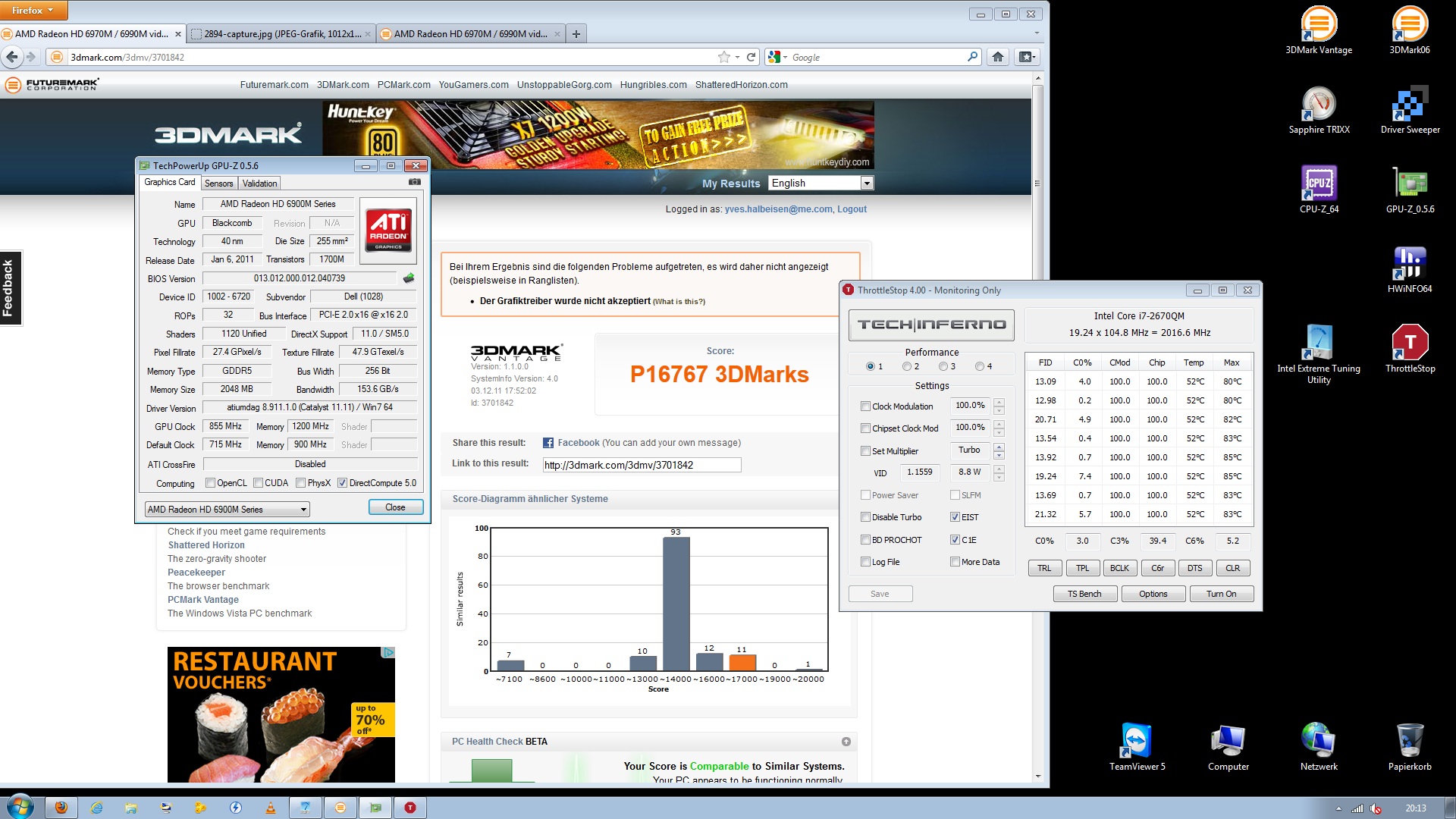Click Close button in GPU-Z
This screenshot has height=819, width=1456.
[x=396, y=507]
